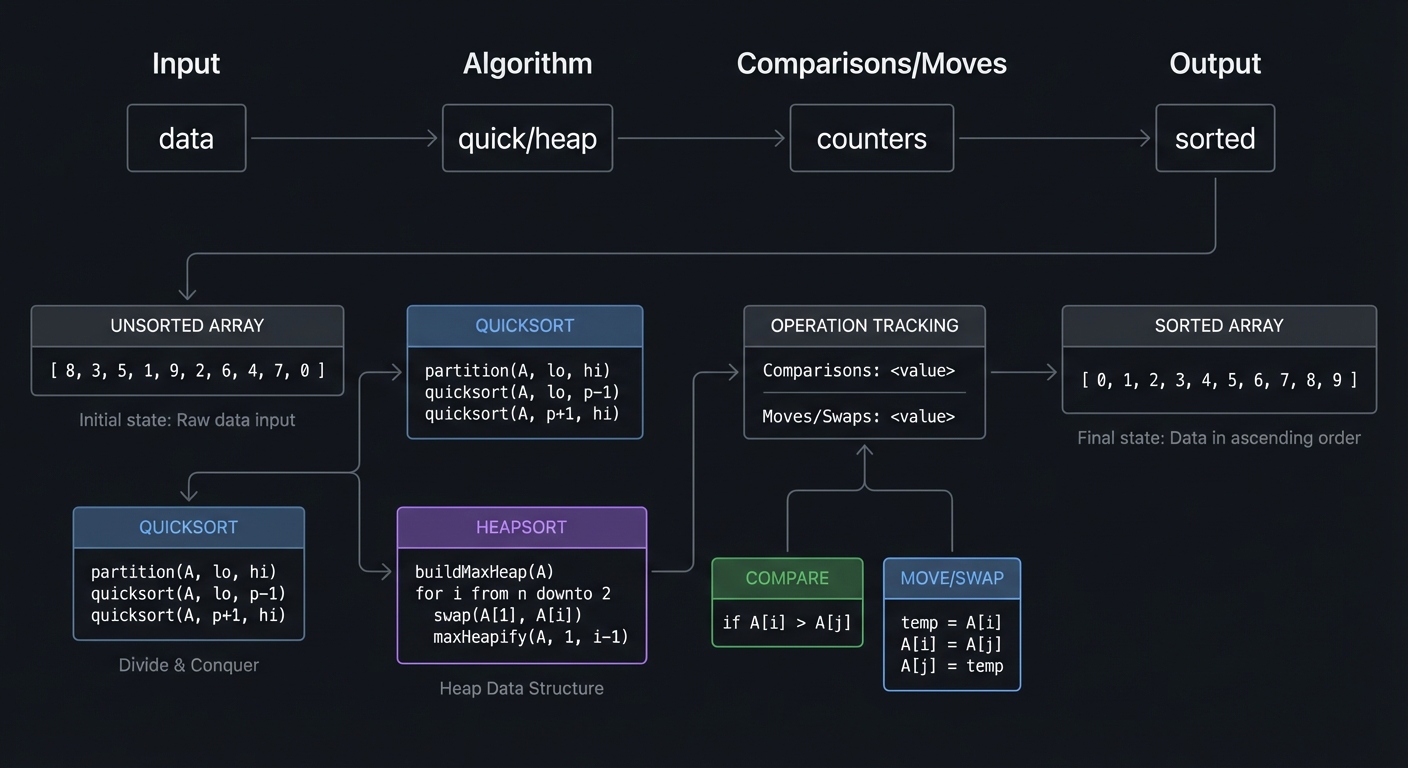Select the quick/heap algorithm node
Image resolution: width=1408 pixels, height=768 pixels.
527,138
